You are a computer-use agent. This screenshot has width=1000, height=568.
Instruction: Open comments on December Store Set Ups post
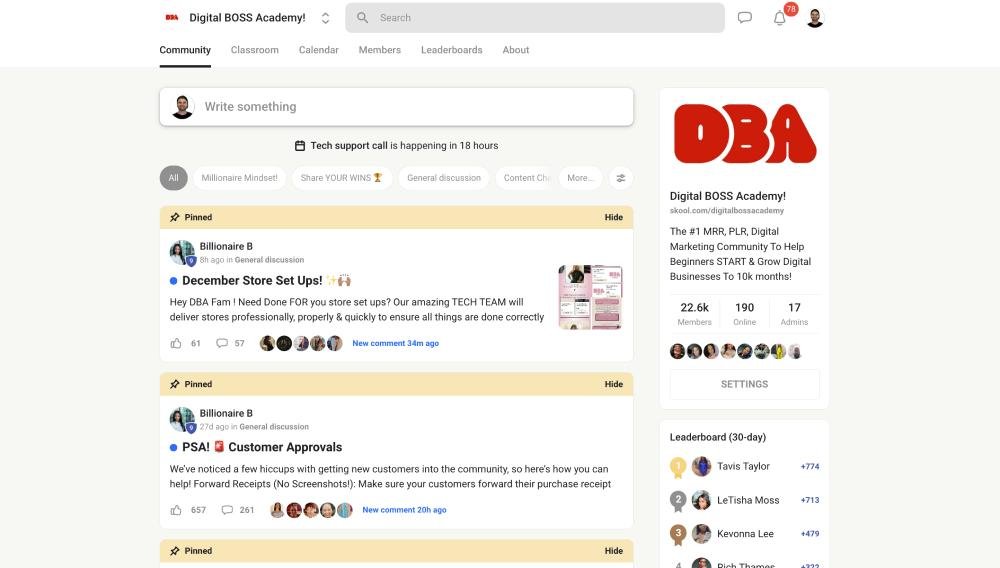[222, 343]
